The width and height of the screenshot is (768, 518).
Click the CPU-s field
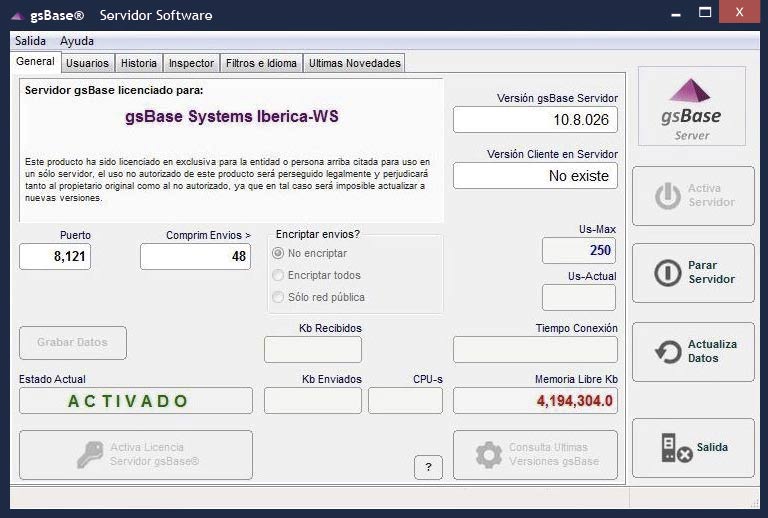[406, 400]
